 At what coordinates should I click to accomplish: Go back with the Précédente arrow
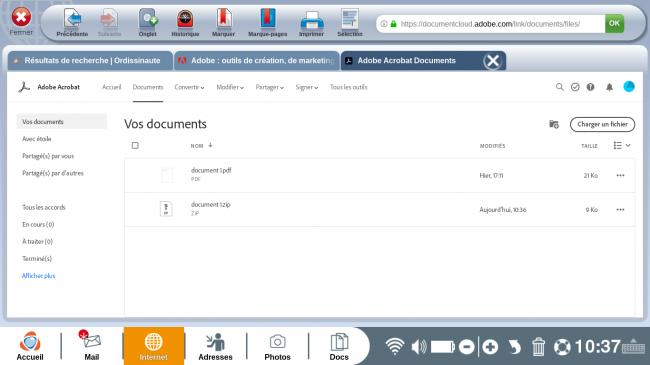click(72, 22)
